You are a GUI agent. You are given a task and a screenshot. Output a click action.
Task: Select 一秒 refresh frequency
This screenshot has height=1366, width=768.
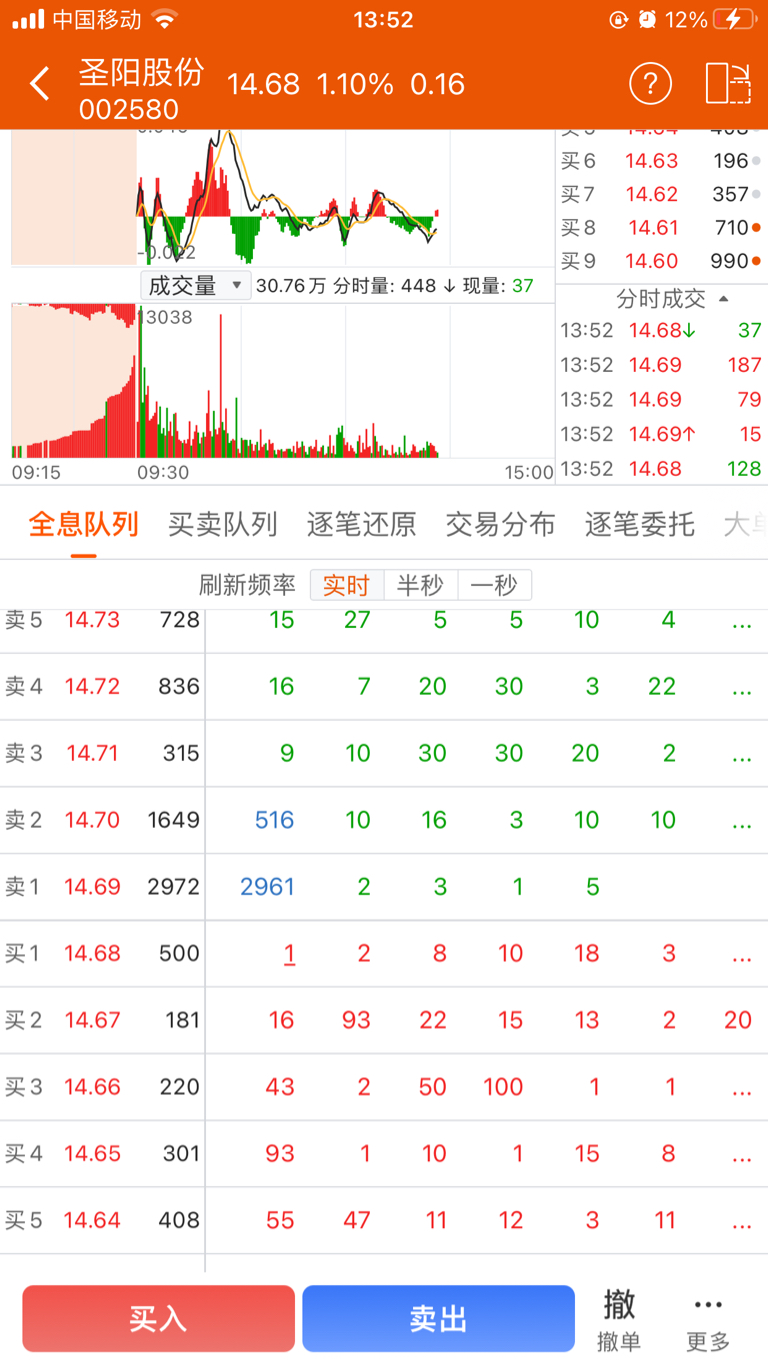(x=494, y=585)
